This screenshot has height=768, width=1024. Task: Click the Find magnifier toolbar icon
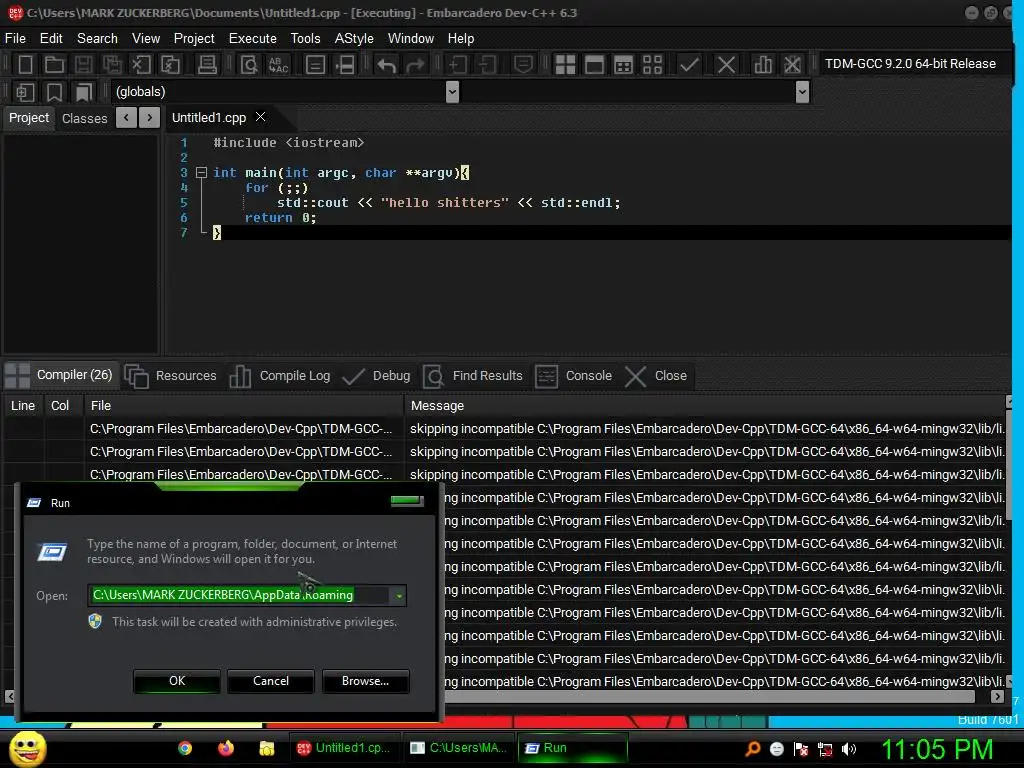[249, 65]
